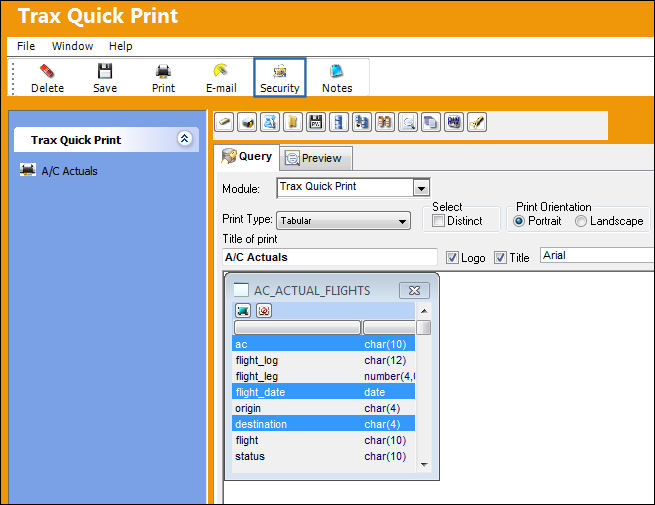Select the 'flight_log' field row
Screen dimensions: 655x505
tap(324, 360)
